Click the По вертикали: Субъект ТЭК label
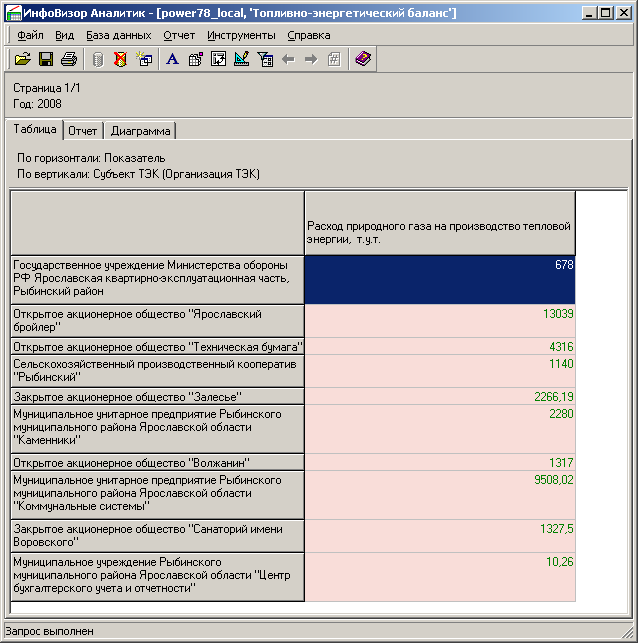Screen dimensions: 638x643 (x=138, y=174)
